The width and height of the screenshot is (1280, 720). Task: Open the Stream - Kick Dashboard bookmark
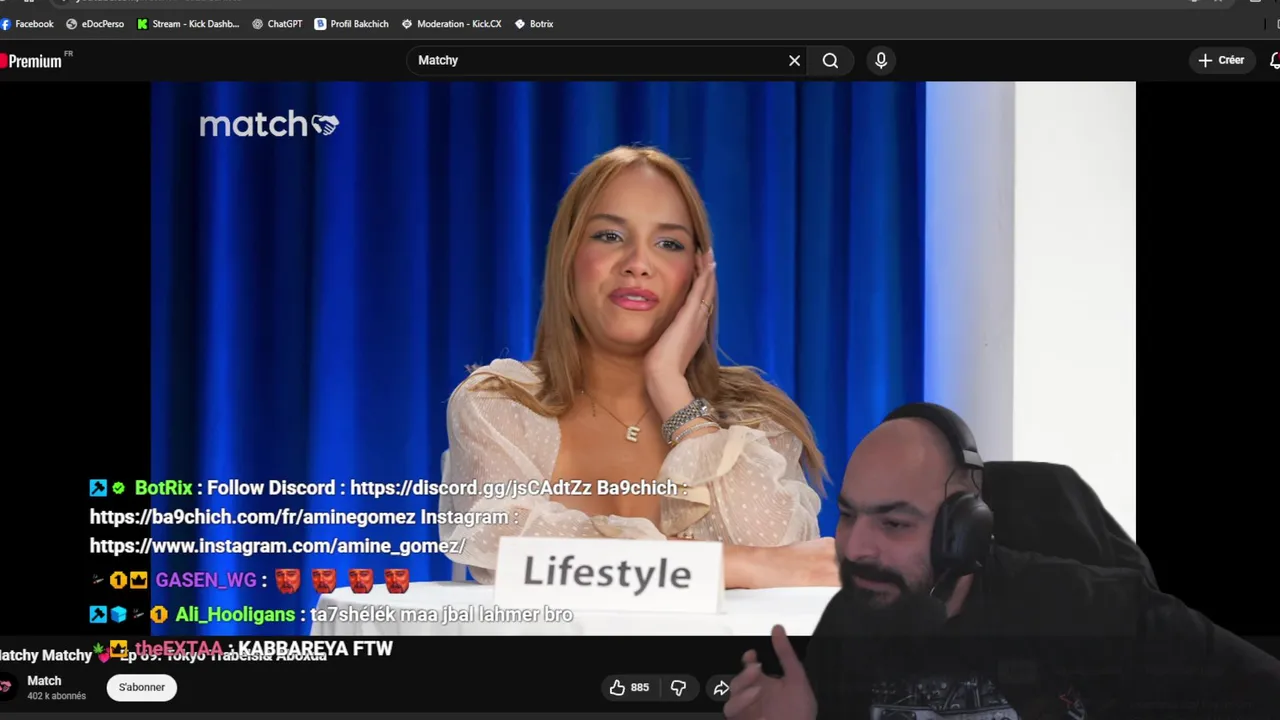coord(188,24)
